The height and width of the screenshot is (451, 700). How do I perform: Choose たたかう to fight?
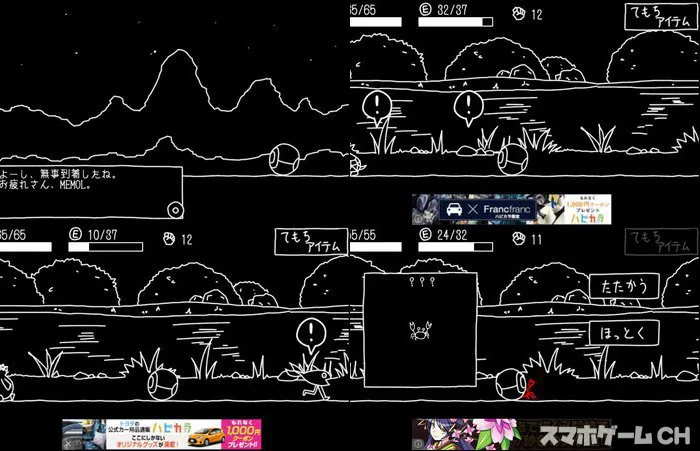624,286
